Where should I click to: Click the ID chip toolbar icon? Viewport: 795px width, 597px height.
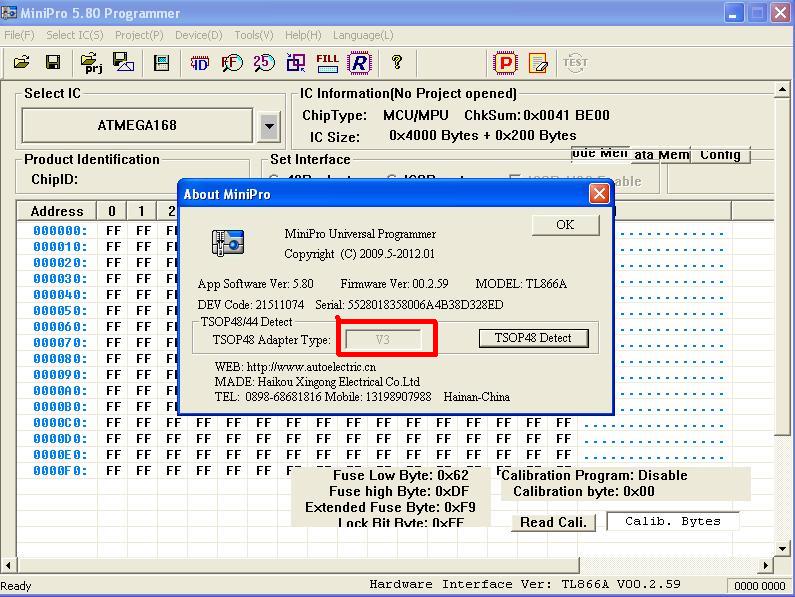[199, 63]
